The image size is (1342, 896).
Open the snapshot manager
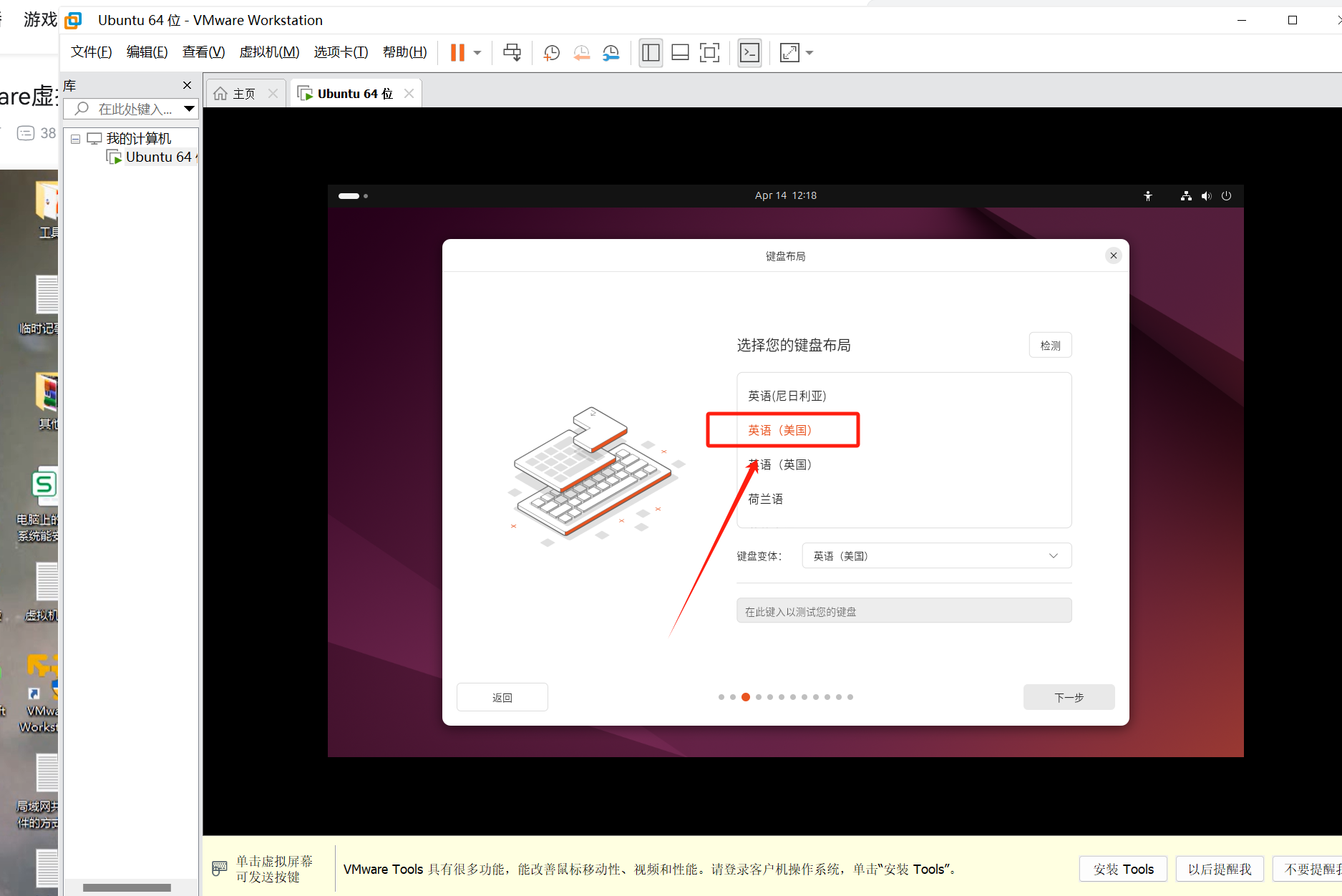(611, 53)
